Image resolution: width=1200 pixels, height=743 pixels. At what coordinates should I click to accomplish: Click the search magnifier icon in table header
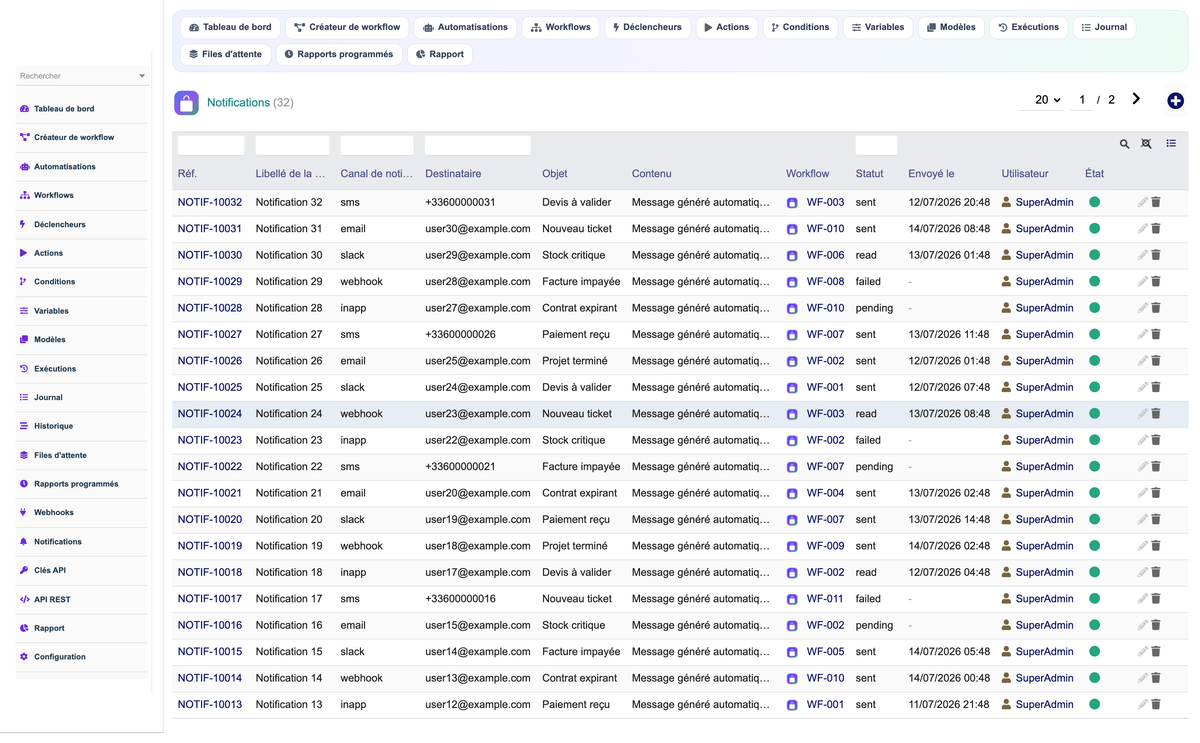point(1124,145)
